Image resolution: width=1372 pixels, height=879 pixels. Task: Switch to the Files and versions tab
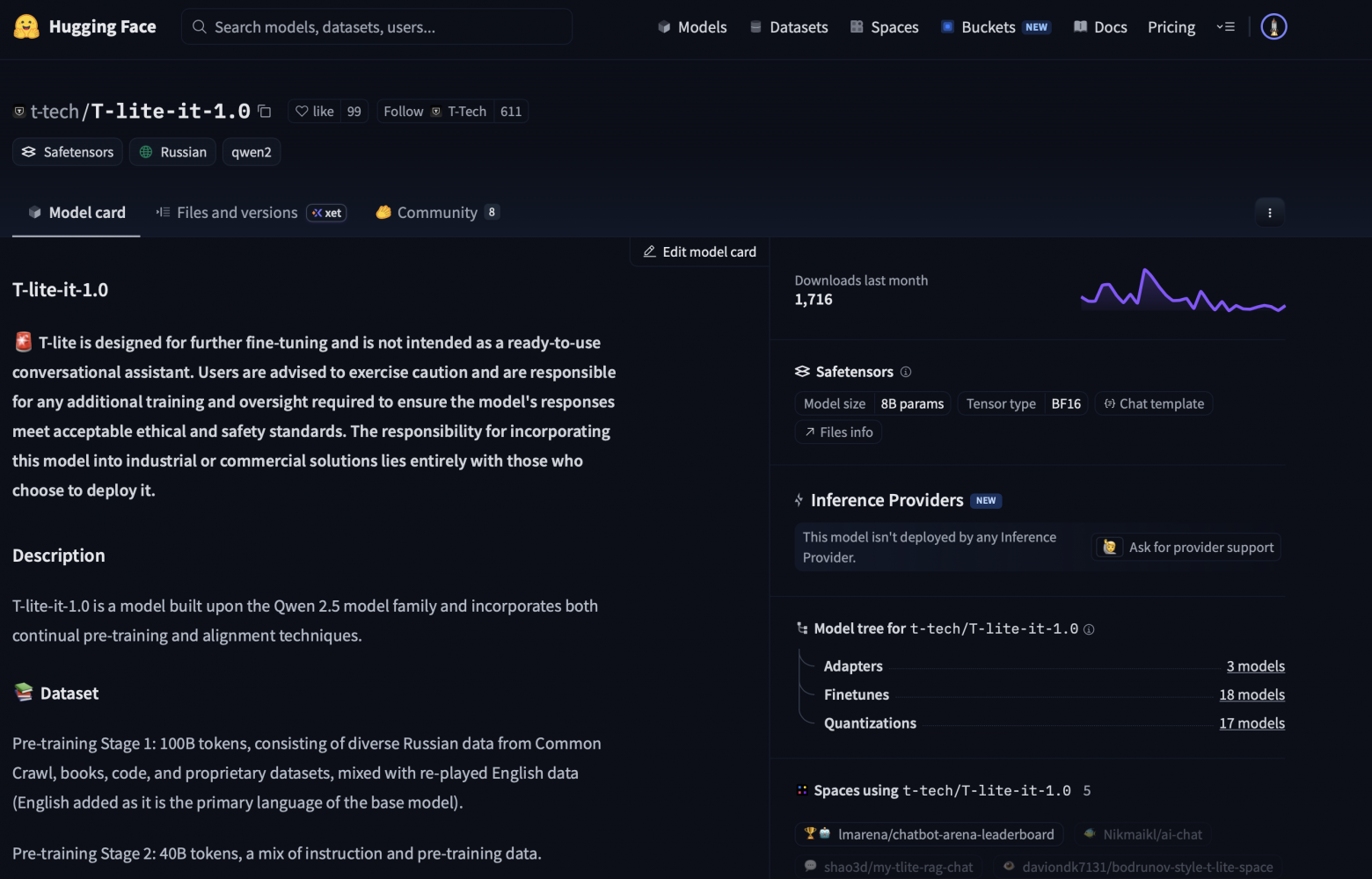237,213
